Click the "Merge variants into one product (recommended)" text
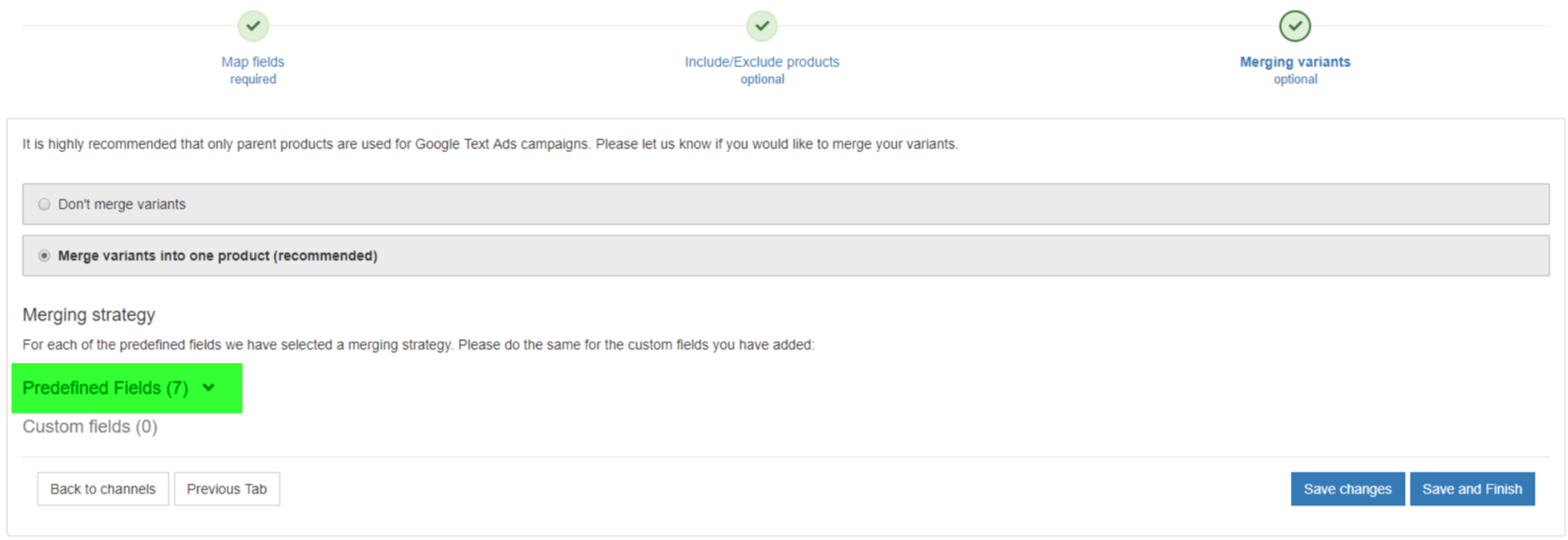This screenshot has width=1568, height=540. click(x=217, y=256)
